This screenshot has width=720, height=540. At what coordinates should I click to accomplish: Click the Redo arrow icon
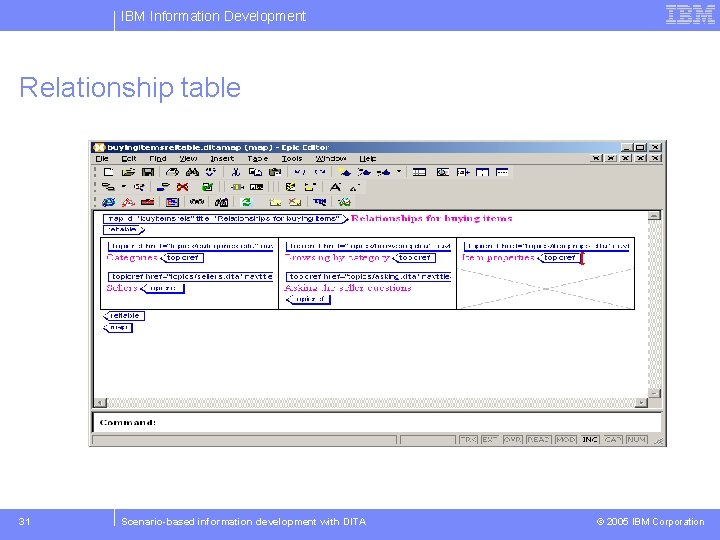click(320, 172)
